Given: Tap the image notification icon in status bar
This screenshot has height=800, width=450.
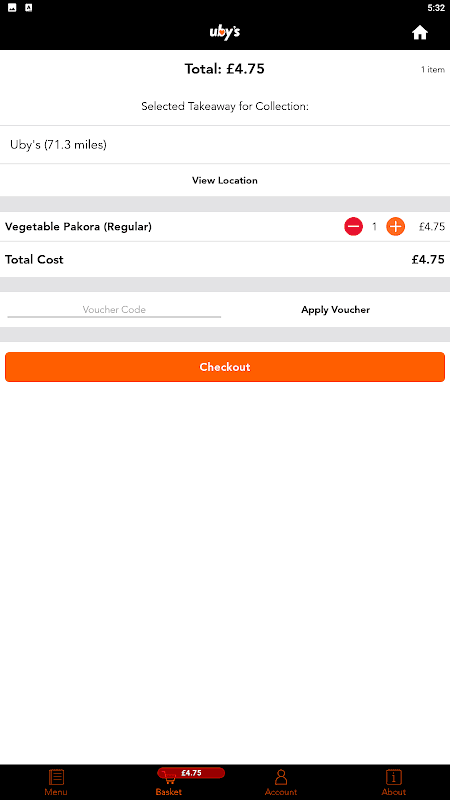Looking at the screenshot, I should pyautogui.click(x=12, y=8).
